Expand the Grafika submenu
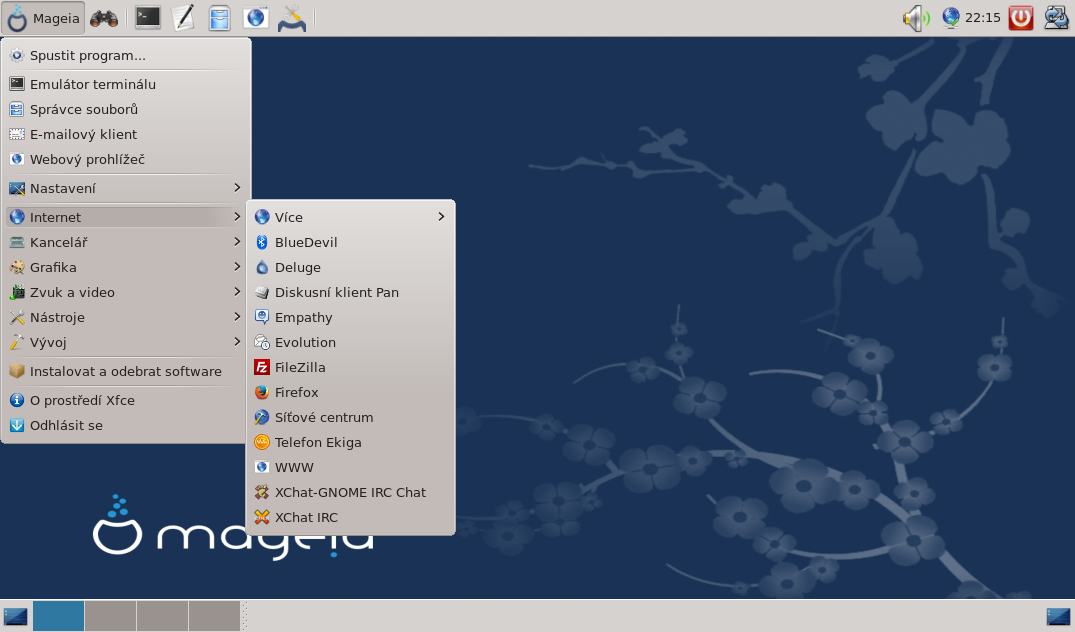The image size is (1075, 632). (x=126, y=267)
